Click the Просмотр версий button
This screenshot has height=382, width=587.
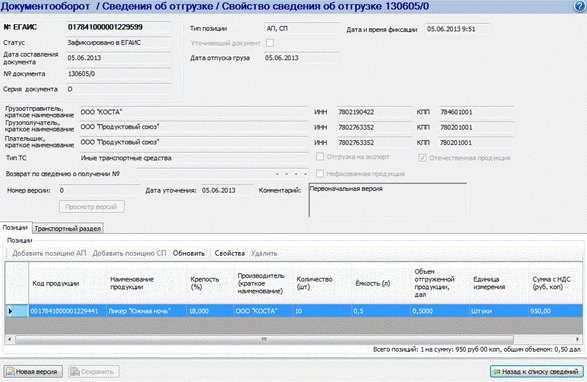pos(92,207)
